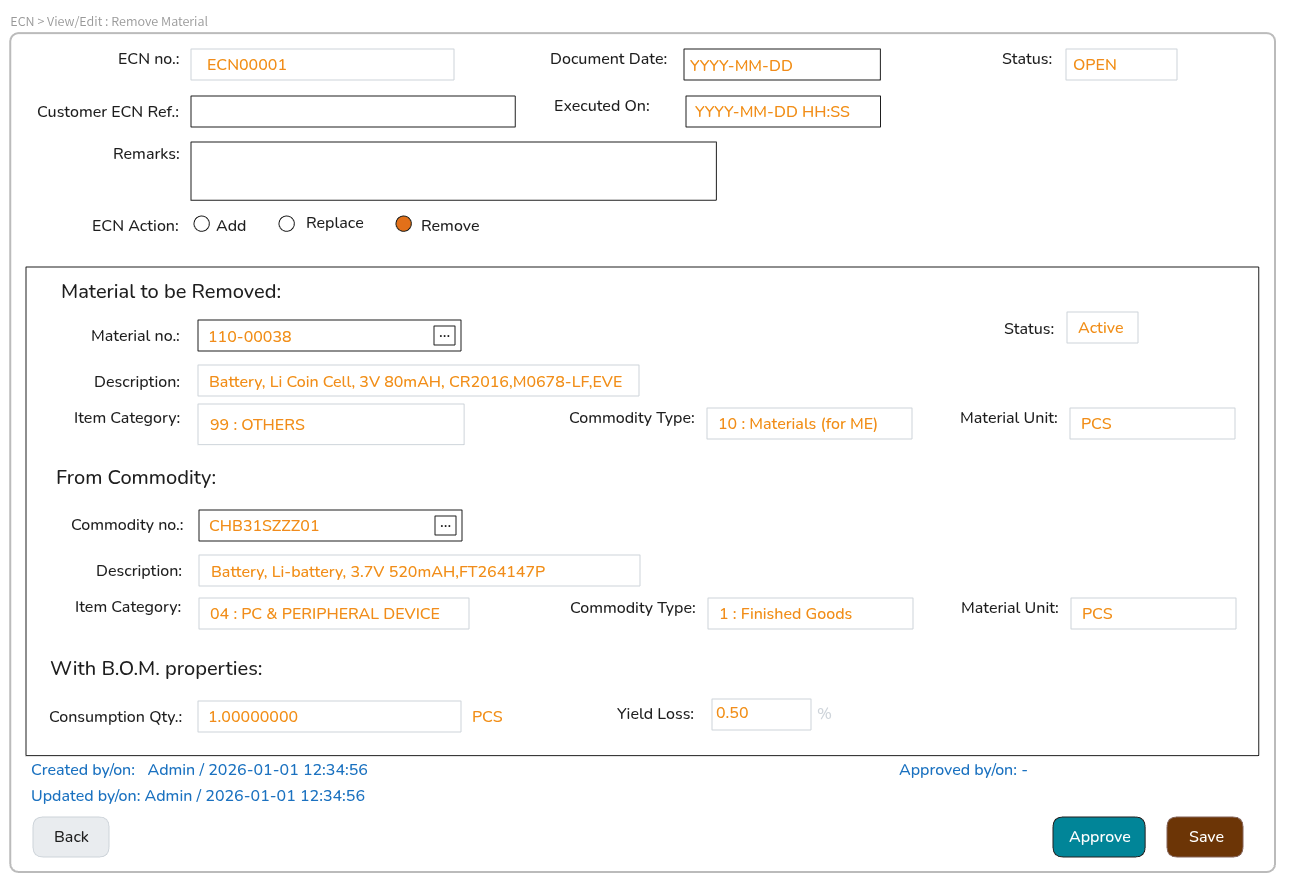Select the Remove ECN action radio
The image size is (1297, 896).
(x=404, y=224)
